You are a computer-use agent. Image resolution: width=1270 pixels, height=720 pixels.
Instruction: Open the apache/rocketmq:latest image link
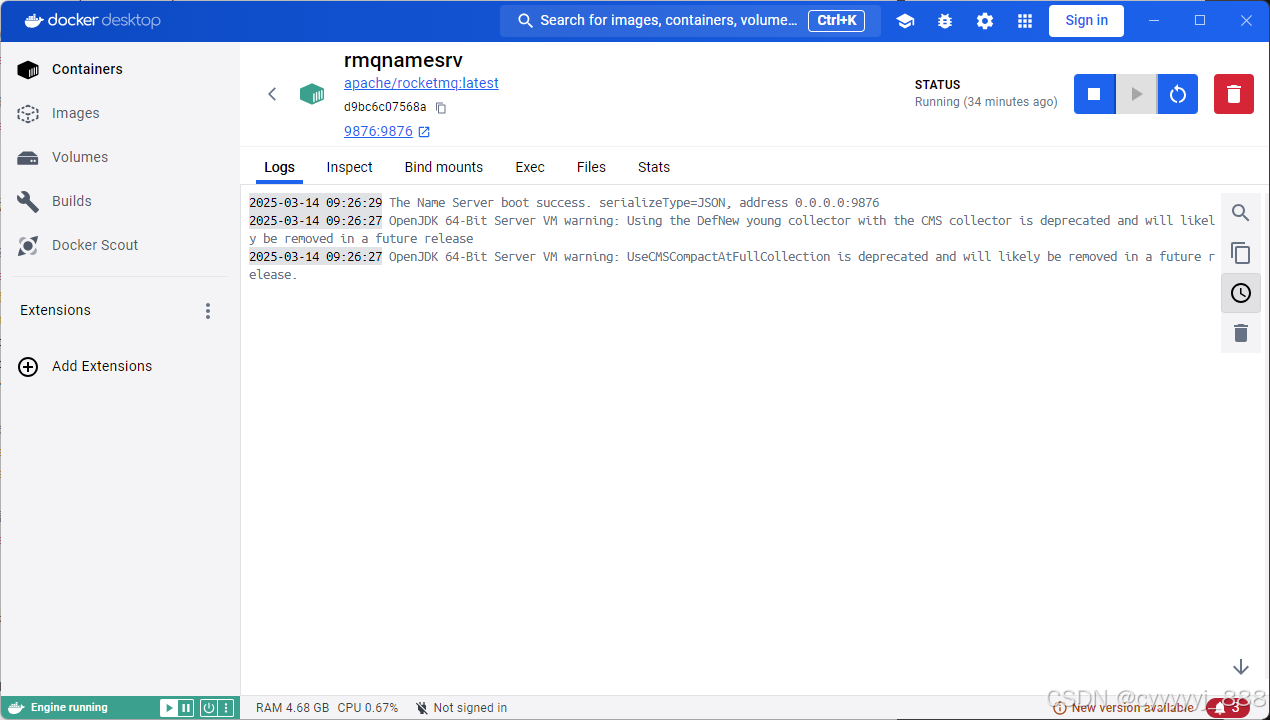point(420,83)
